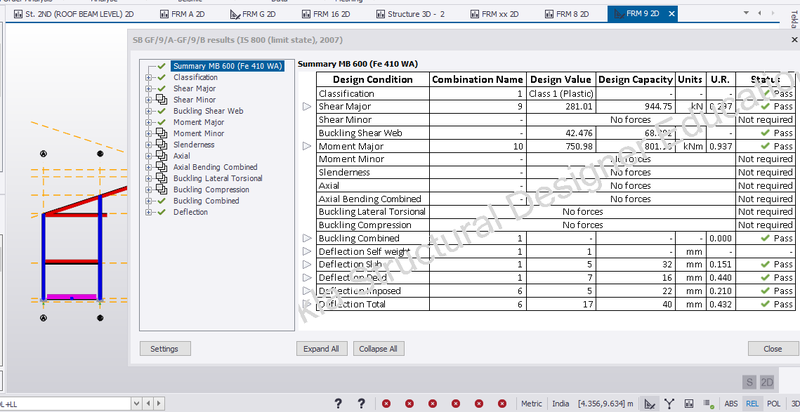Switch to the FRM 16 2D tab
Image resolution: width=800 pixels, height=412 pixels.
click(x=326, y=14)
